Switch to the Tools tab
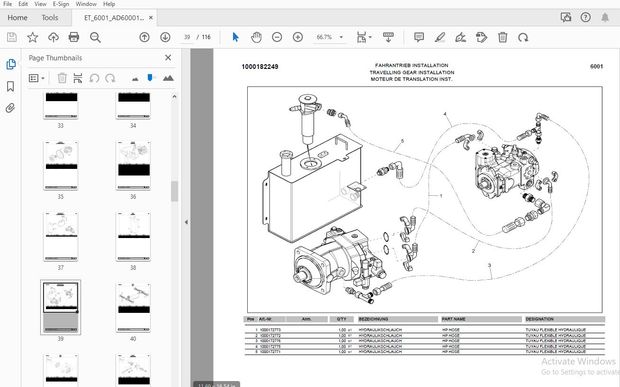Screen dimensions: 620x387 (x=50, y=17)
